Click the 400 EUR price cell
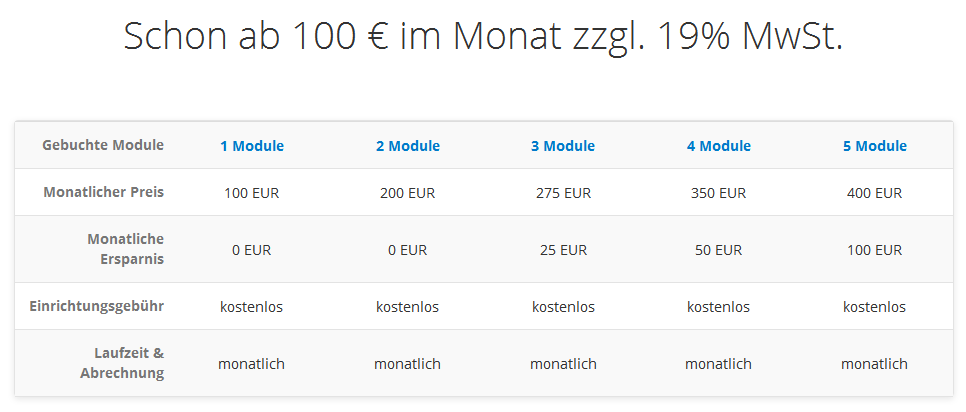 point(875,193)
